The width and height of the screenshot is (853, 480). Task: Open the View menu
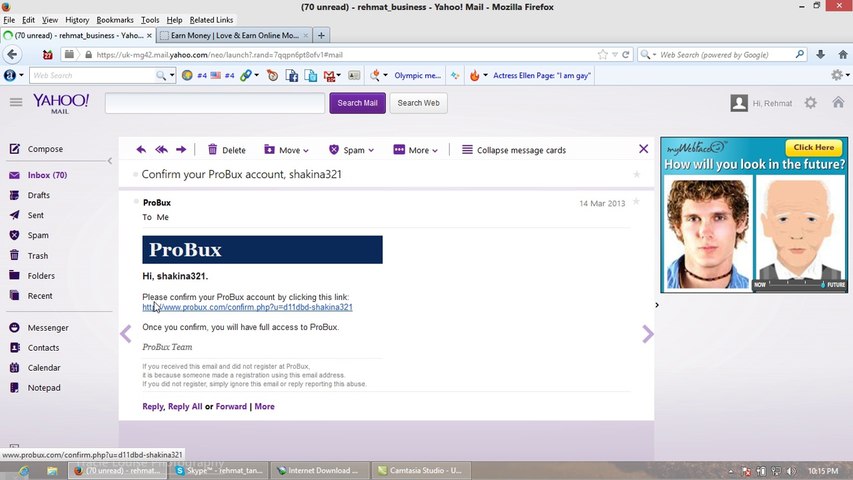(x=50, y=20)
